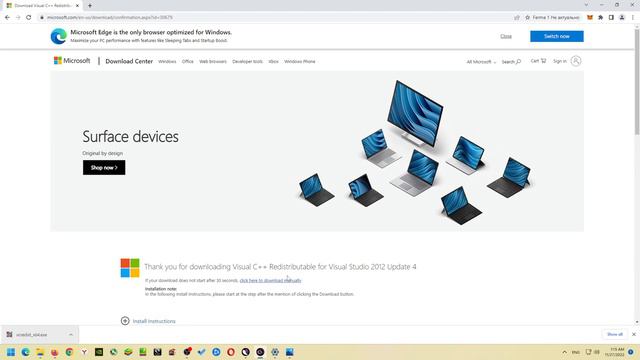This screenshot has width=640, height=360.
Task: Open the Web browsers navigation item
Action: 213,62
